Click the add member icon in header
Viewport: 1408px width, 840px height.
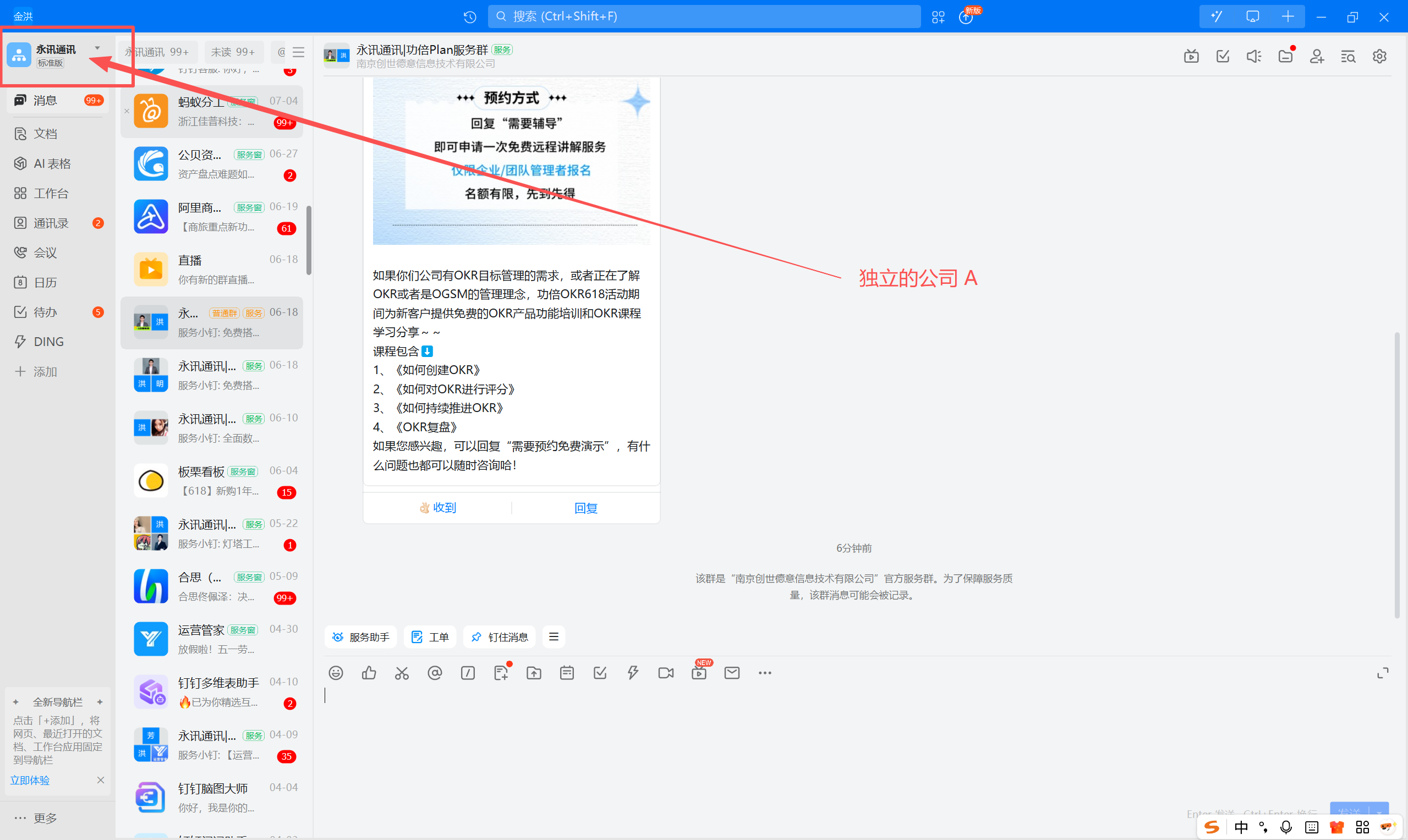coord(1316,56)
